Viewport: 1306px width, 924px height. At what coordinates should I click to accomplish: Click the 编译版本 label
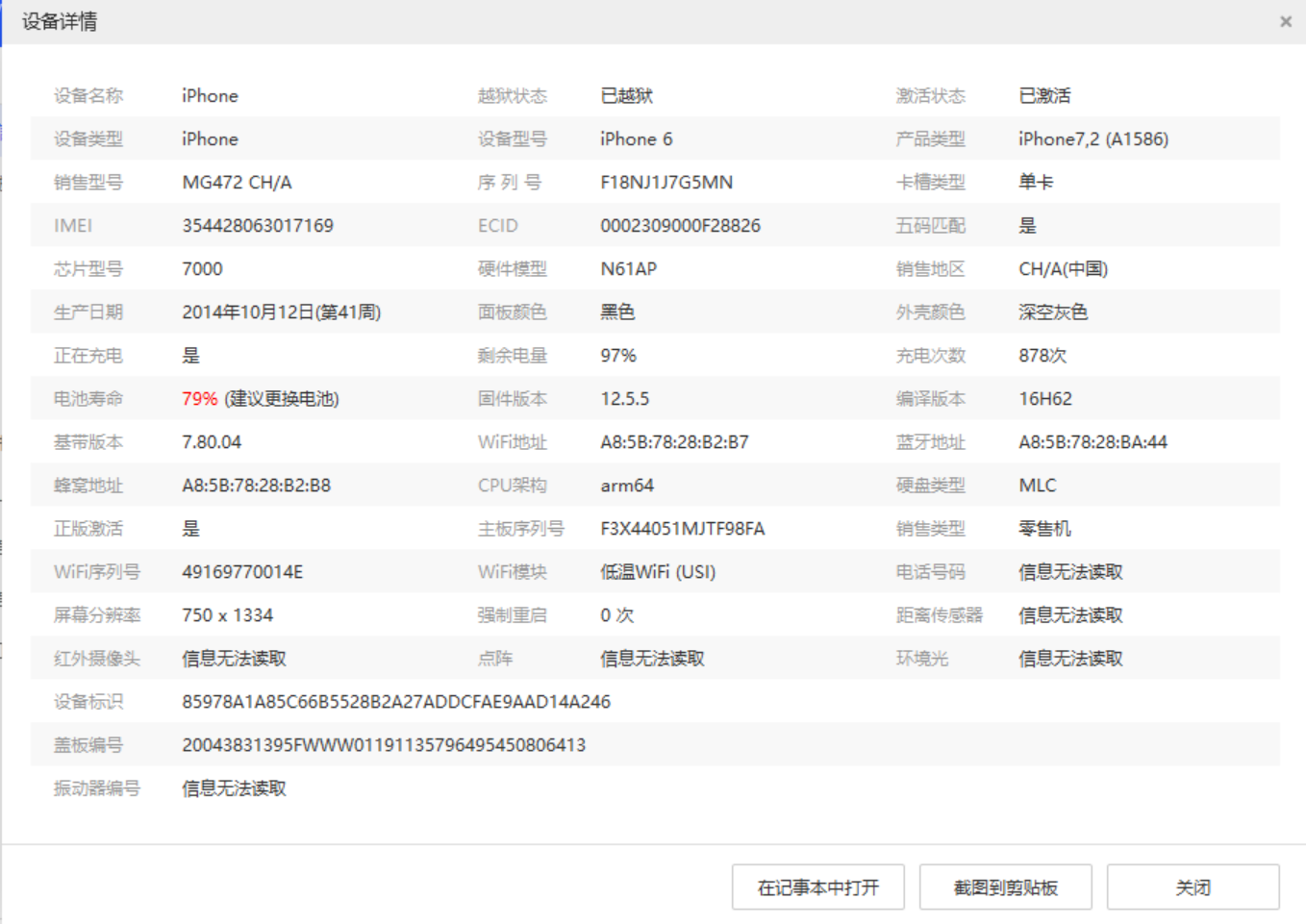coord(931,399)
